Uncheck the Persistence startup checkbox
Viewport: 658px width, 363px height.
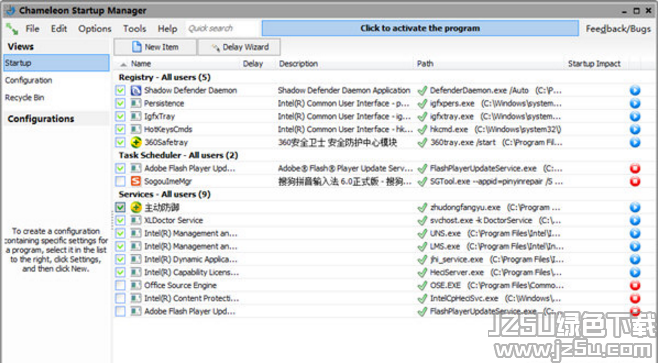coord(120,103)
